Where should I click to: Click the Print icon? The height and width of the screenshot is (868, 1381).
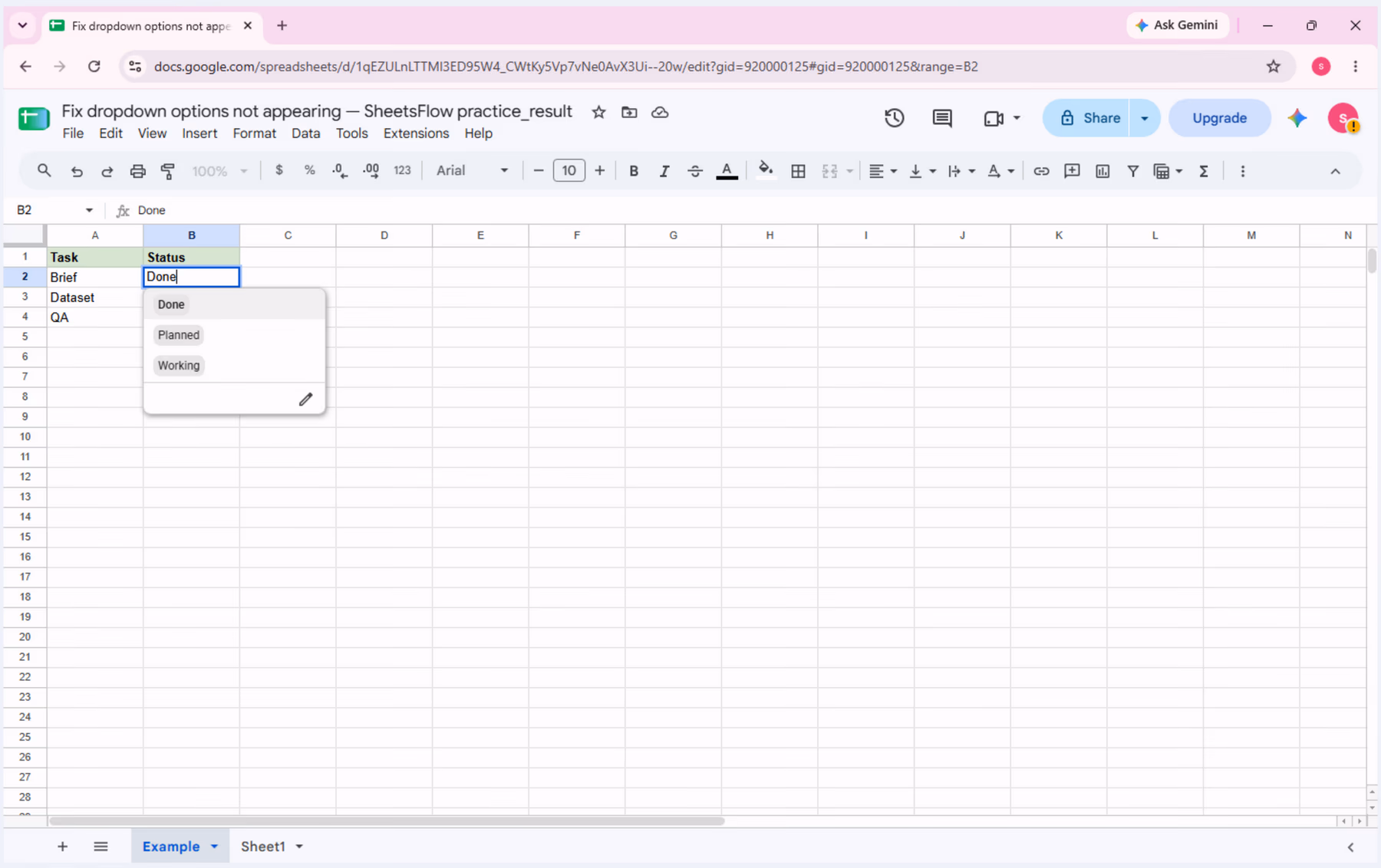click(x=137, y=171)
